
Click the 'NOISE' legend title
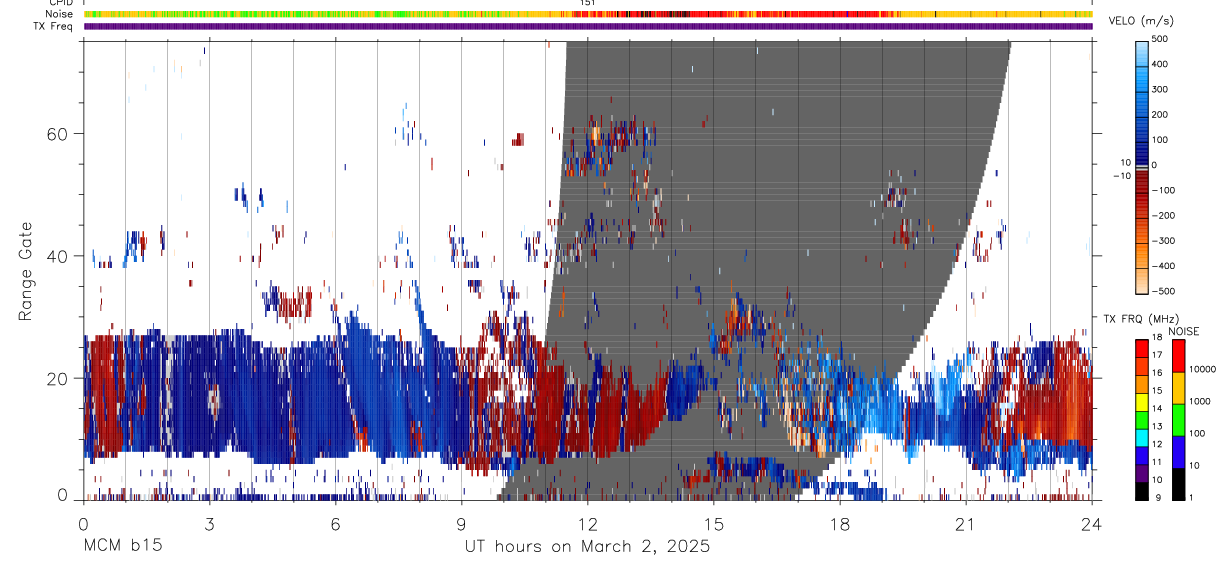[1183, 331]
